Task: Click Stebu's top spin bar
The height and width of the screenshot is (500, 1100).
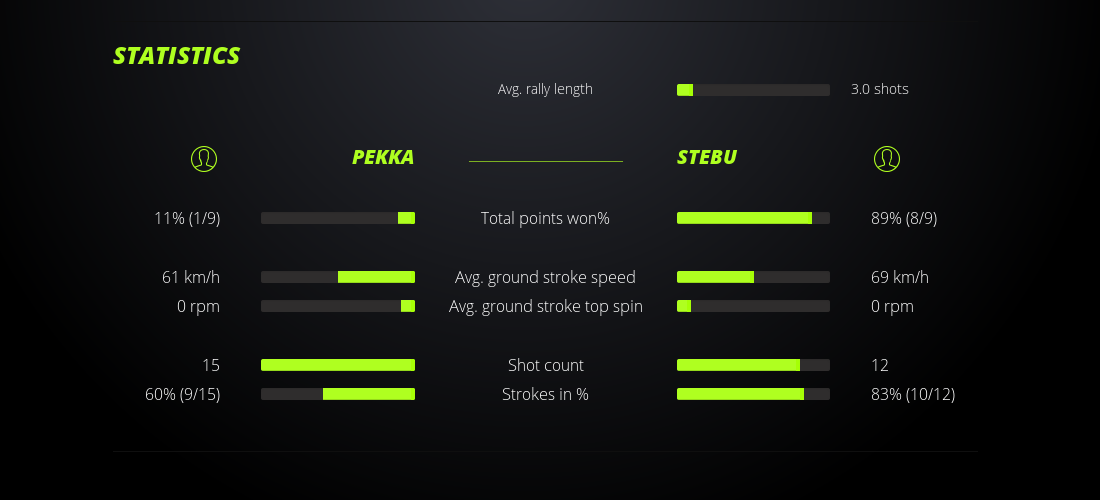Action: 753,306
